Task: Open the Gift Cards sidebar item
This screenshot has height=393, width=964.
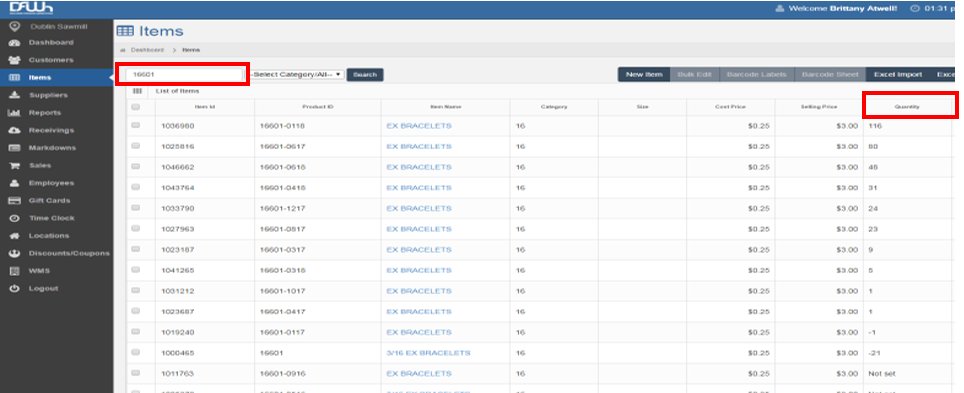Action: tap(49, 200)
